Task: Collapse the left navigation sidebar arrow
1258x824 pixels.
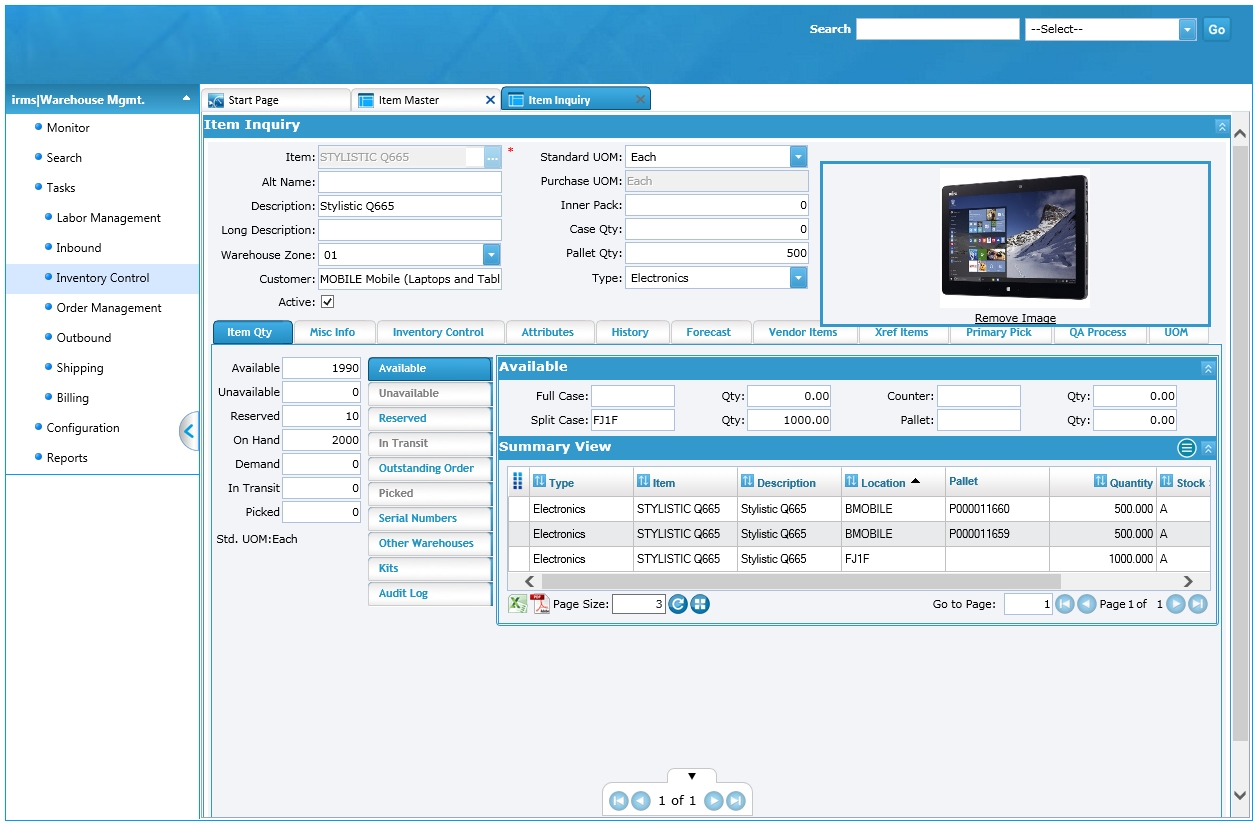Action: click(189, 432)
